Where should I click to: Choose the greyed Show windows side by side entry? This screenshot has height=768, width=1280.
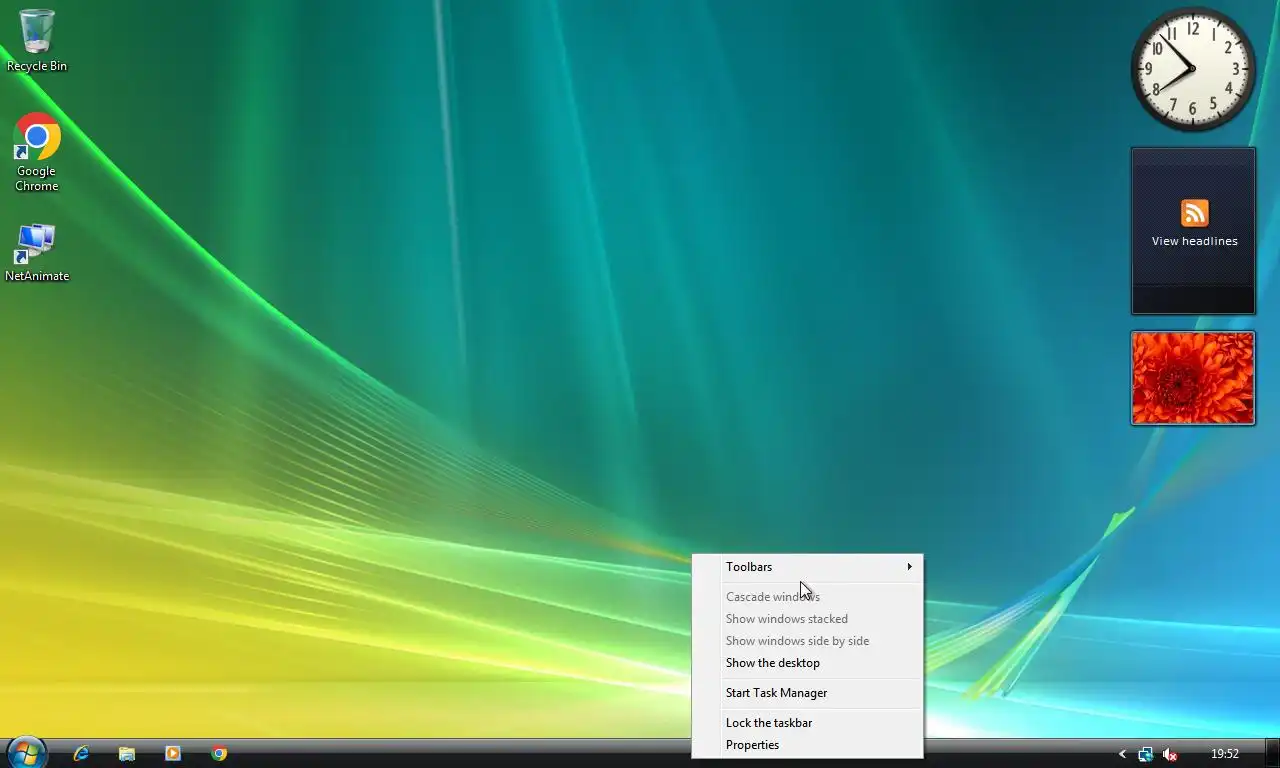(808, 641)
